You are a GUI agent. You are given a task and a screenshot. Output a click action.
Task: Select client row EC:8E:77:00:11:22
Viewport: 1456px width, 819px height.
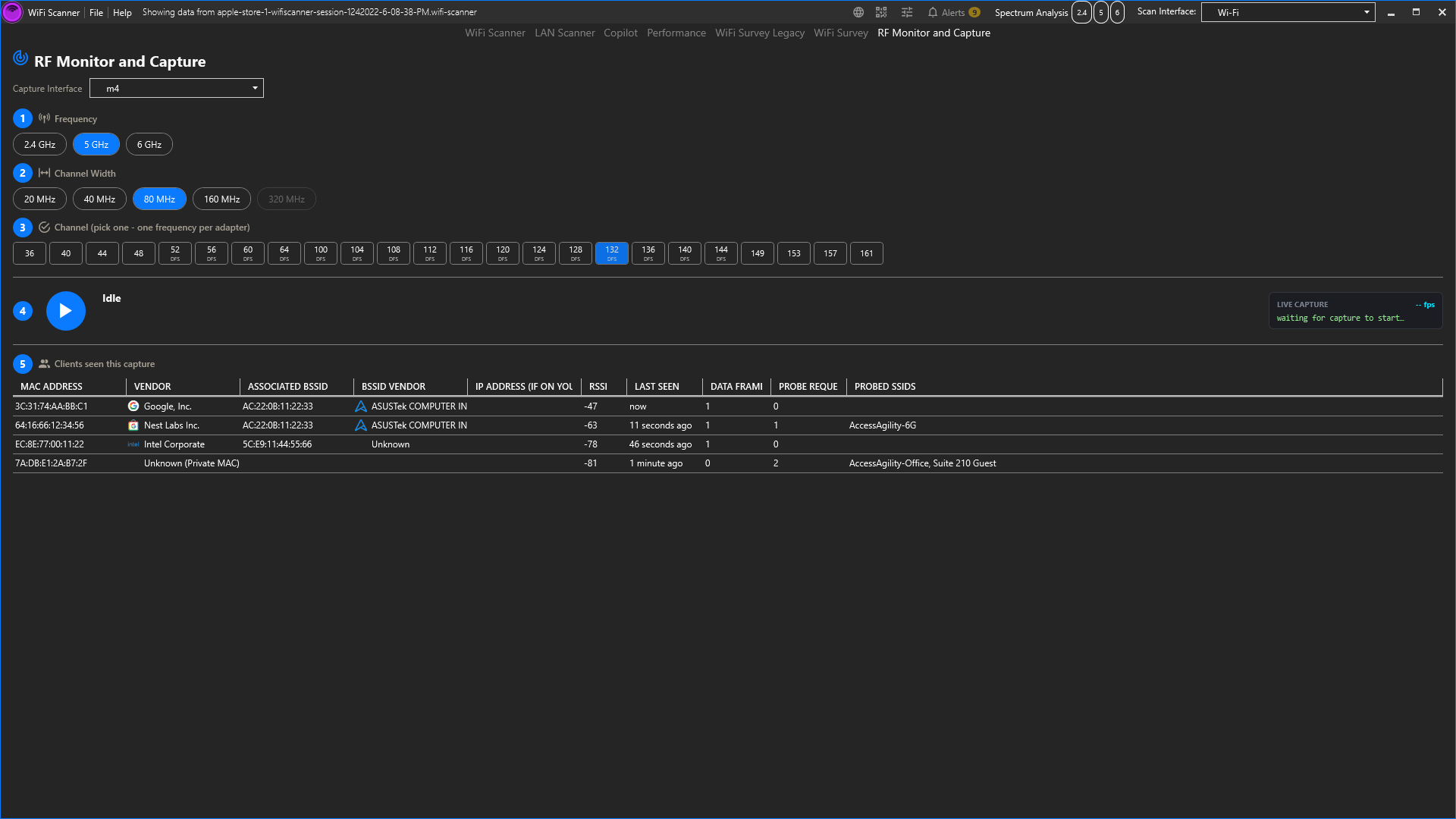pos(727,444)
